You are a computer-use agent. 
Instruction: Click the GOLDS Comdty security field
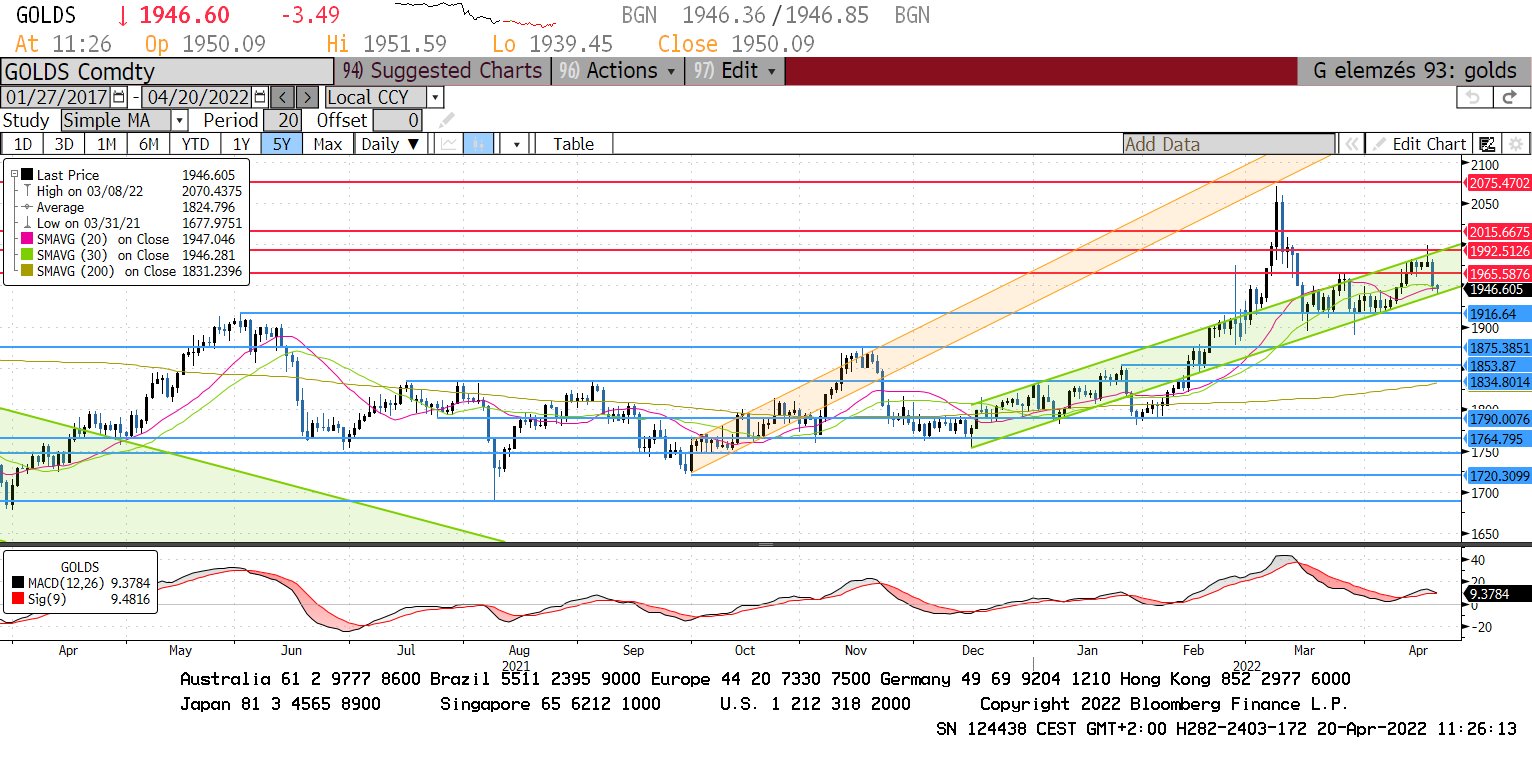(x=167, y=71)
